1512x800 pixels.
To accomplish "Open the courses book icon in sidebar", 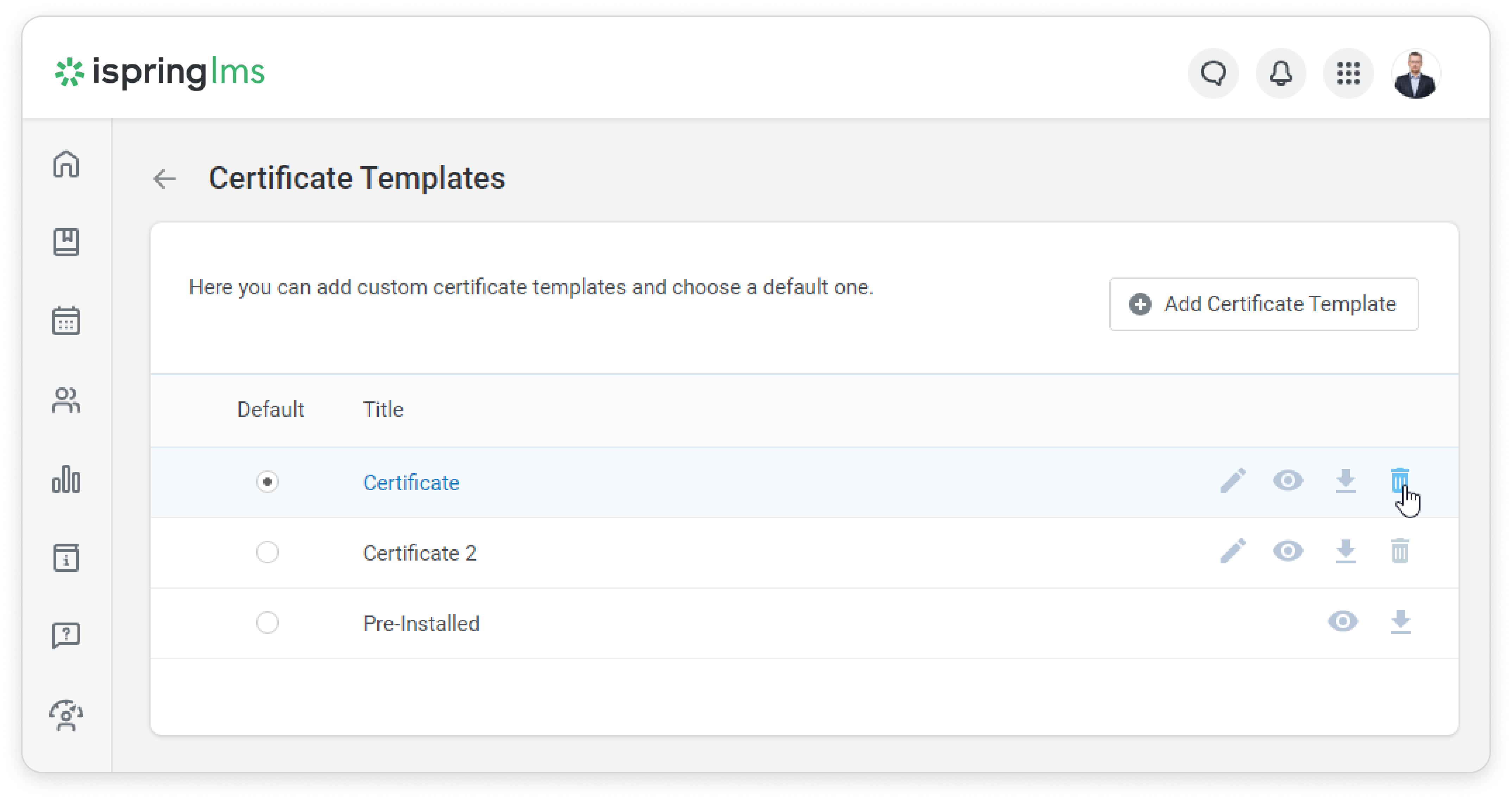I will click(66, 242).
